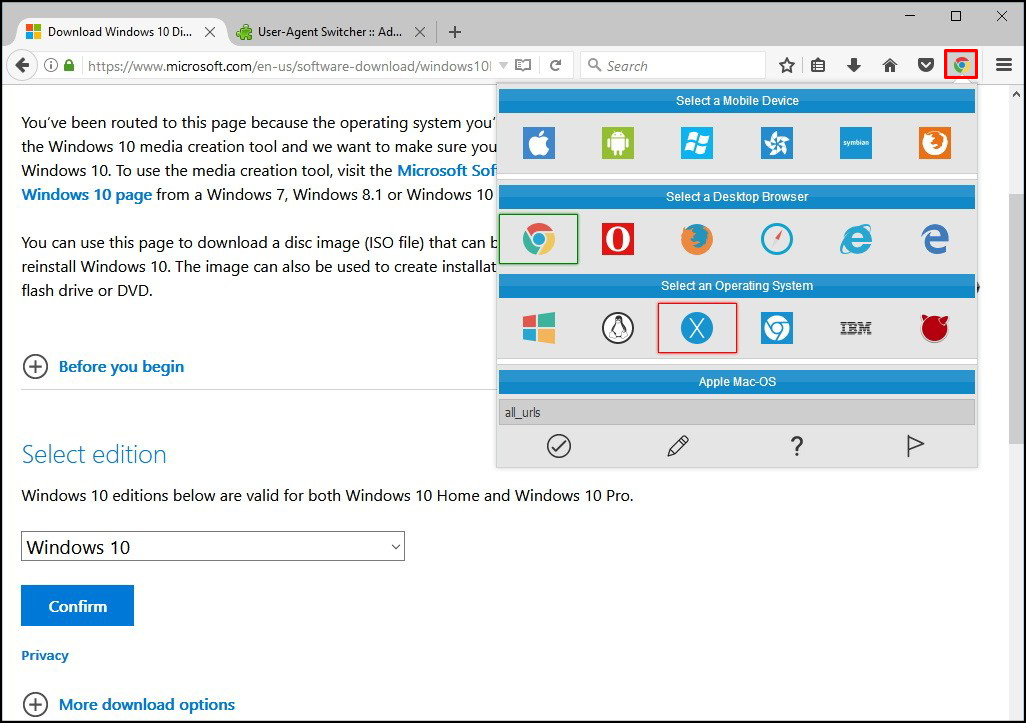Click the blue Confirm button

pyautogui.click(x=77, y=606)
